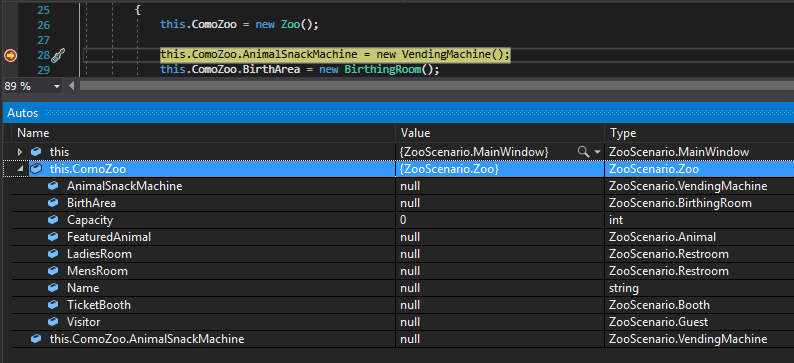Expand the 'this' row in Autos
Viewport: 794px width, 363px height.
tap(20, 152)
